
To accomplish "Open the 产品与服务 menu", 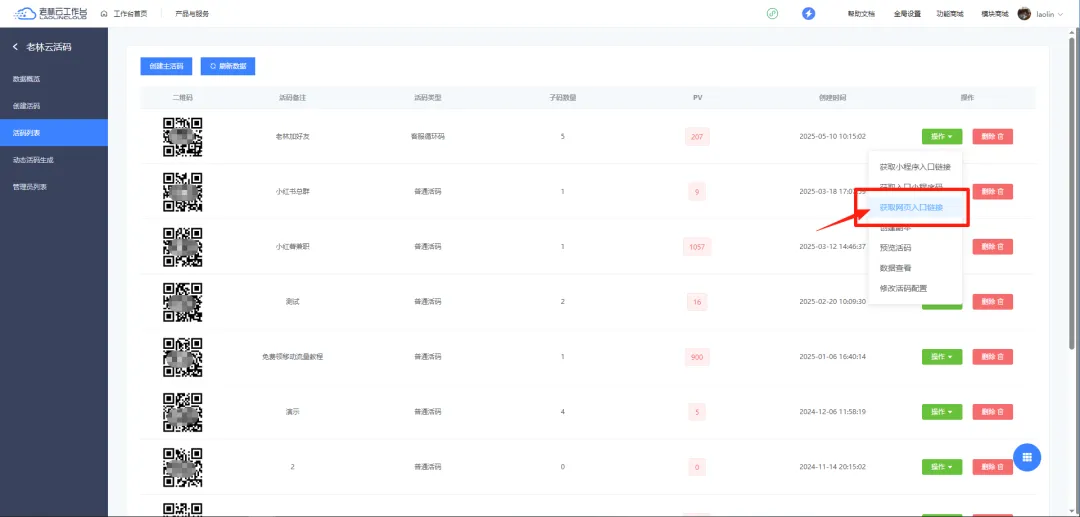I will [192, 14].
